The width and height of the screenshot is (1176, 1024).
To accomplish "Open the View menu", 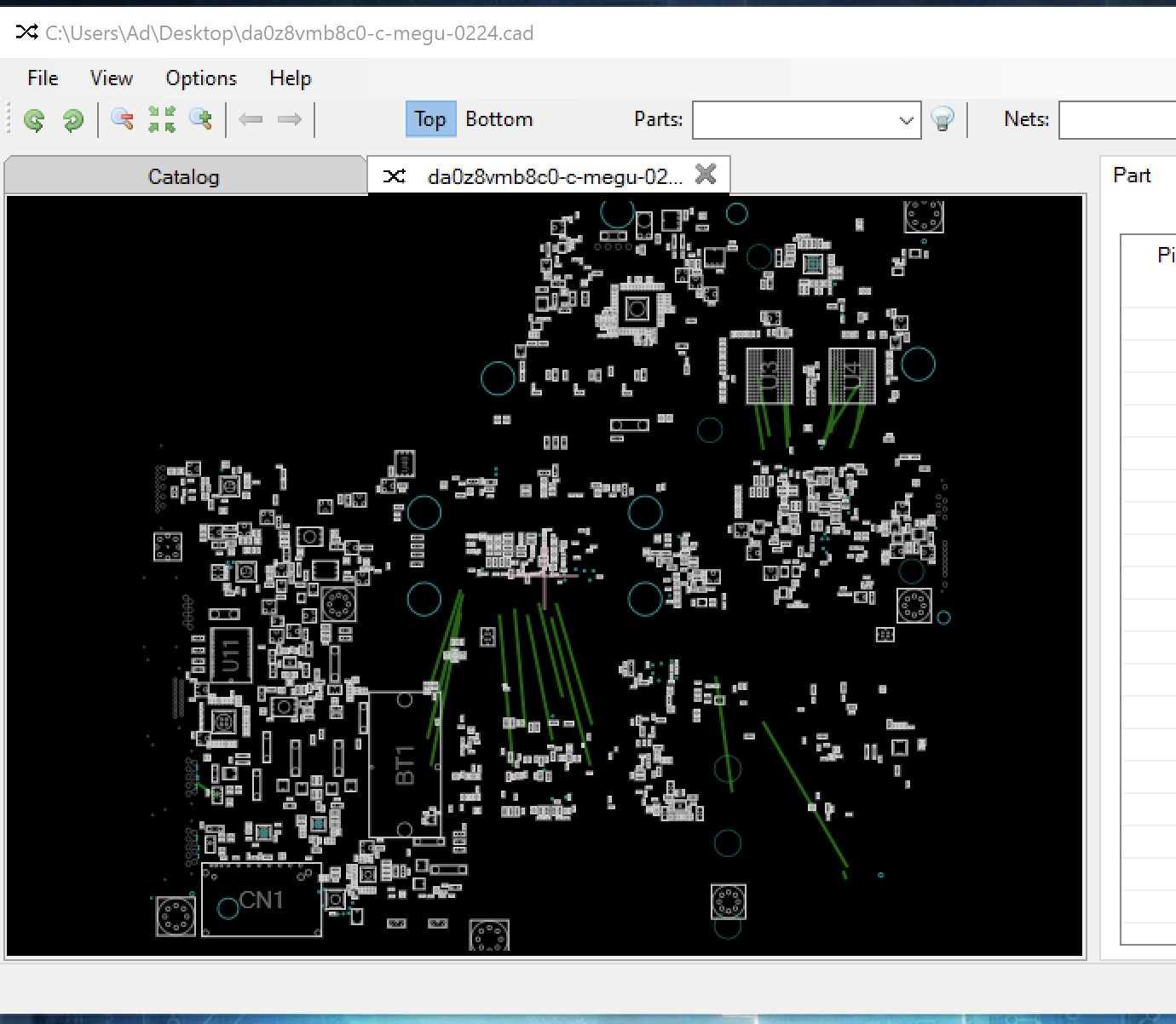I will (111, 78).
